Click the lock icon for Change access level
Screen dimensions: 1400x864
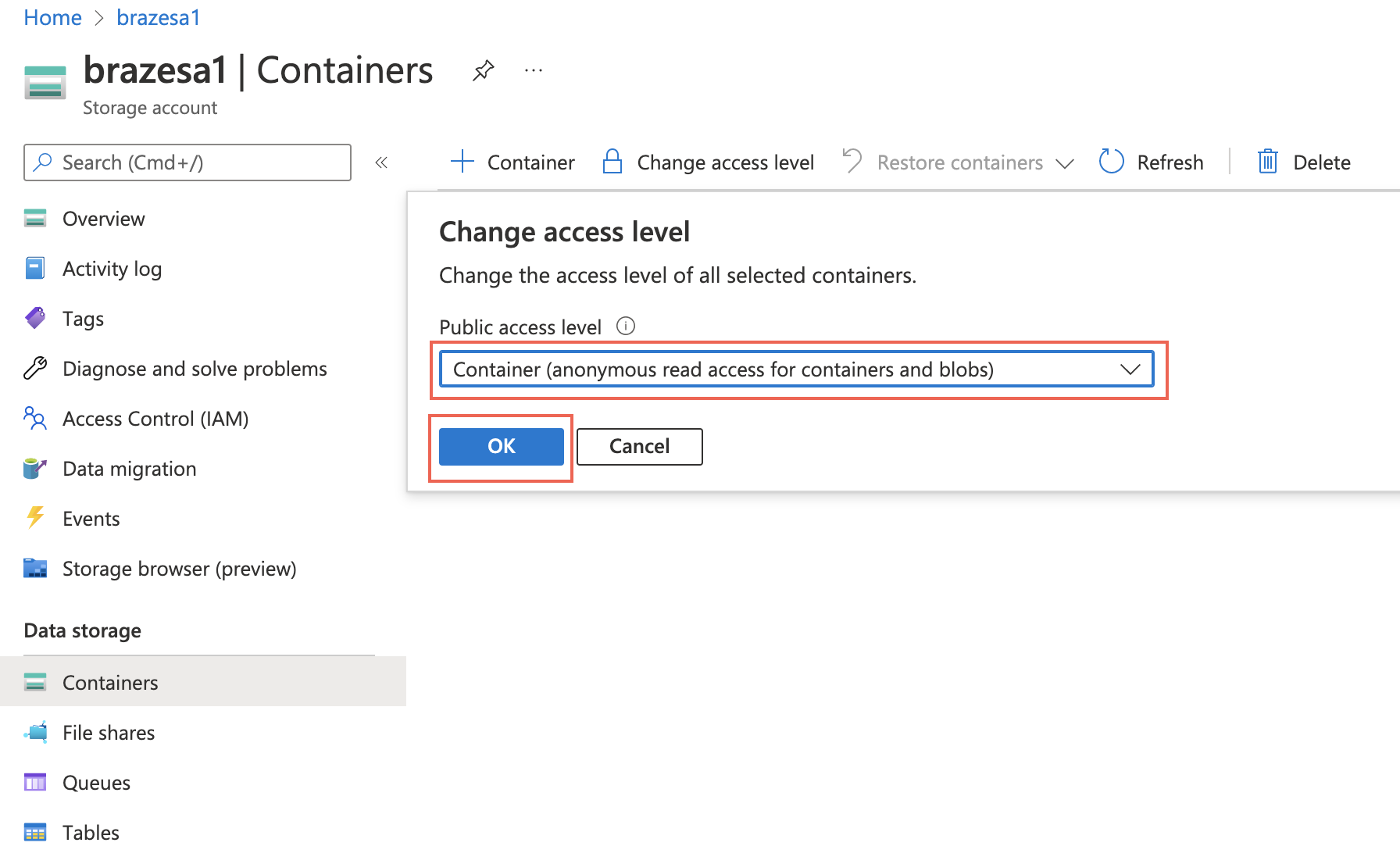point(612,162)
